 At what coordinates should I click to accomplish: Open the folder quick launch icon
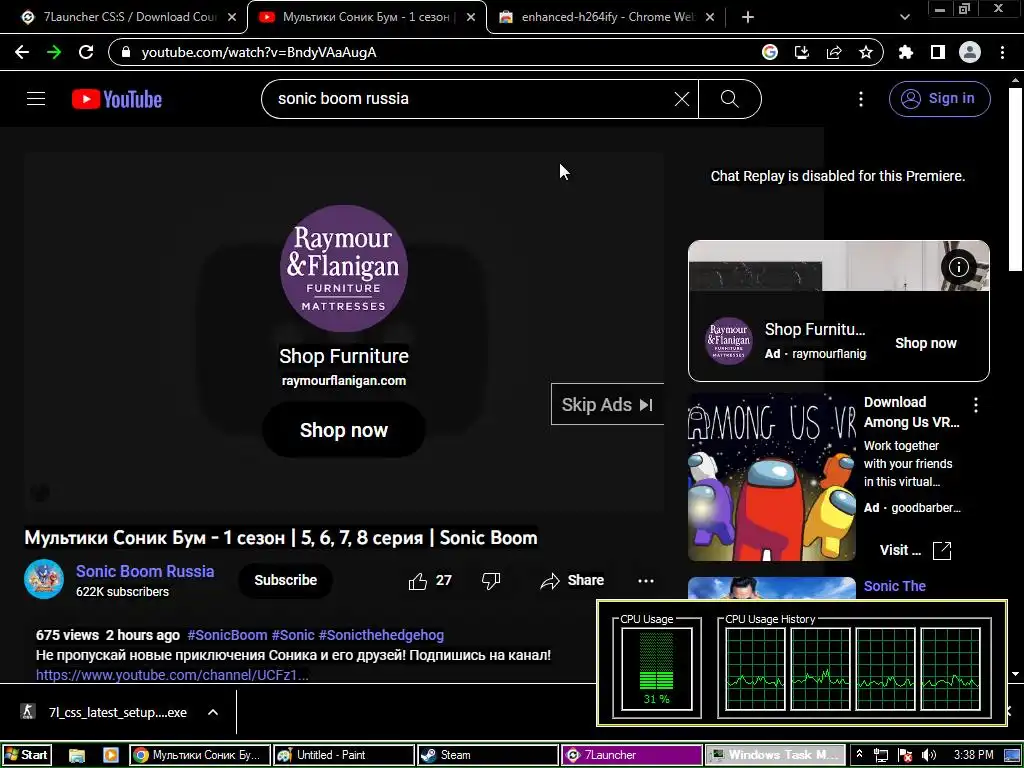coord(77,756)
